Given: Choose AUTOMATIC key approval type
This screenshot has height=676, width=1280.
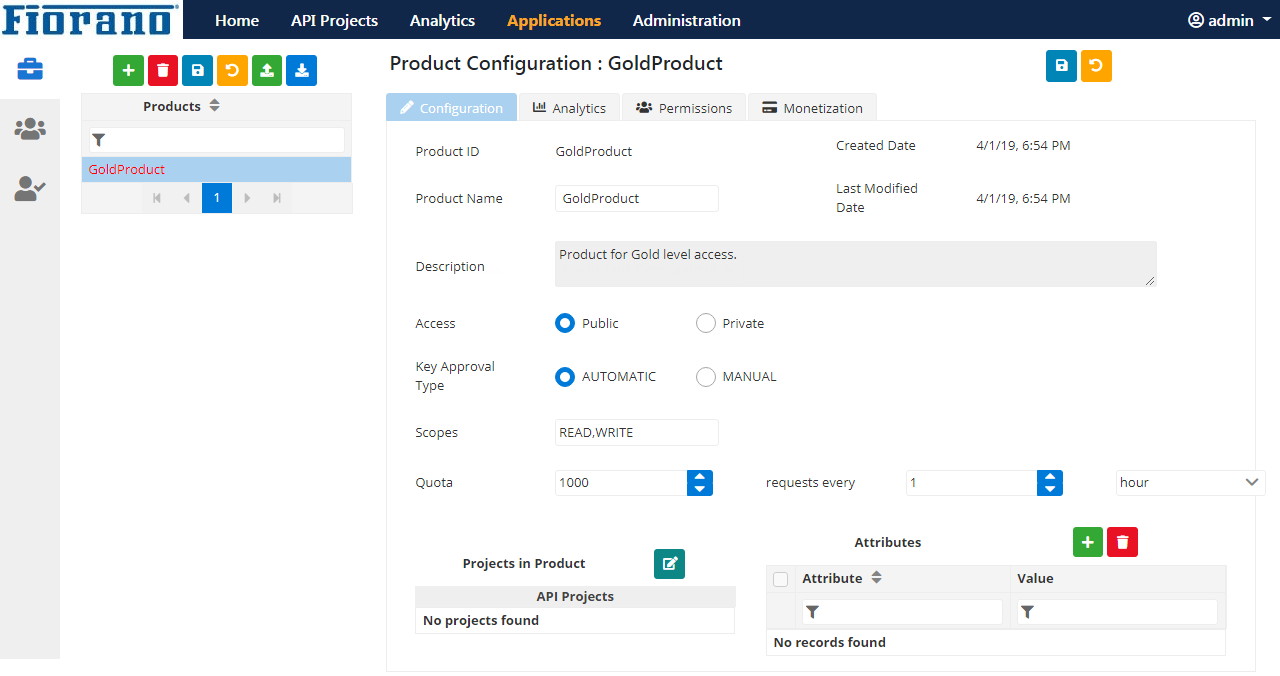Looking at the screenshot, I should pyautogui.click(x=565, y=377).
